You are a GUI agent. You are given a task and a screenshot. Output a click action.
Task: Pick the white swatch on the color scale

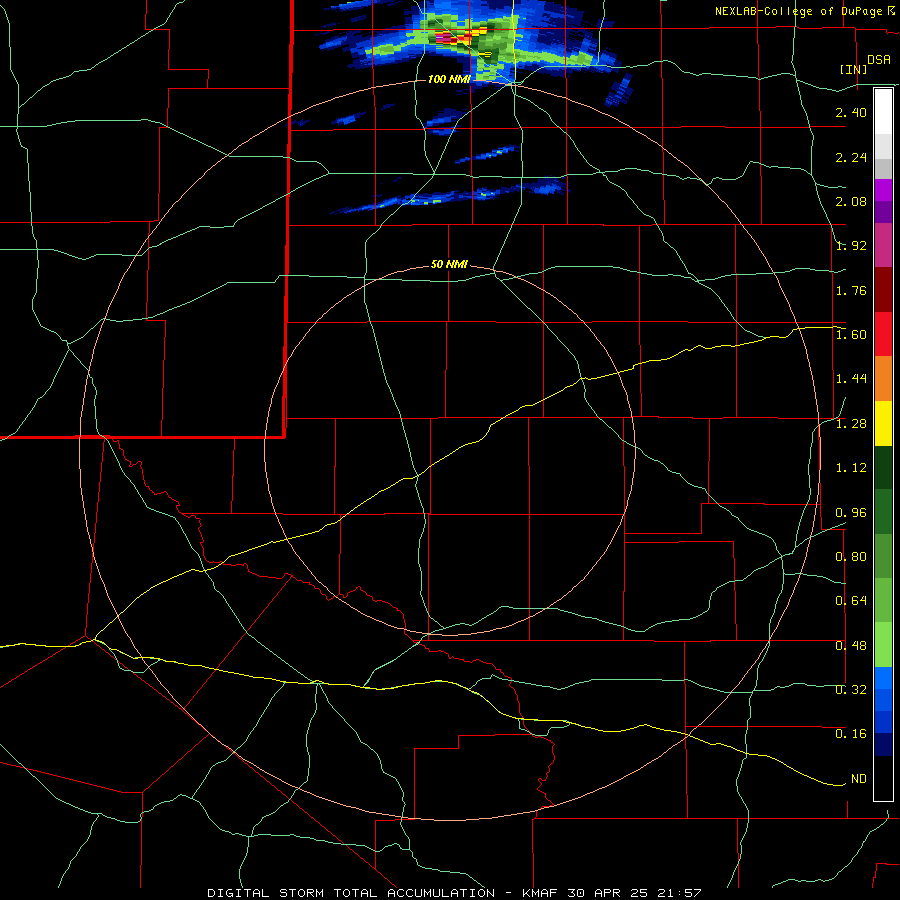(883, 111)
